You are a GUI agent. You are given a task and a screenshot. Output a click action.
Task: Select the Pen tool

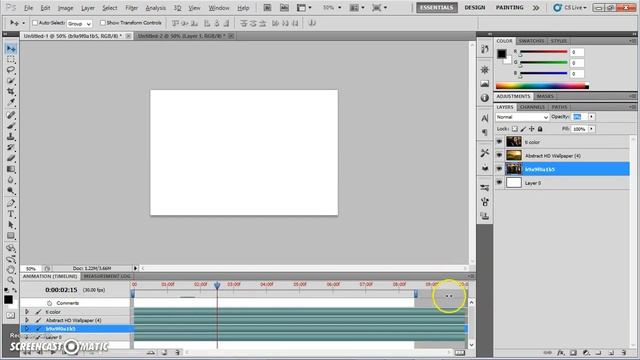pyautogui.click(x=11, y=203)
